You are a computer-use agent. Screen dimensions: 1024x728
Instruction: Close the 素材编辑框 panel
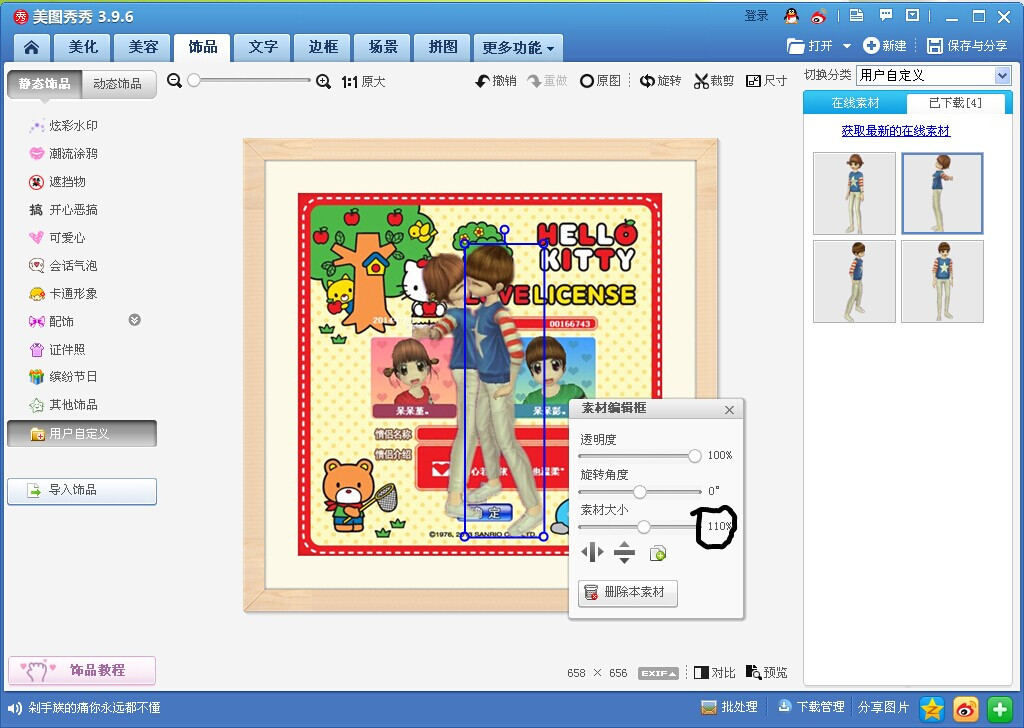point(729,410)
